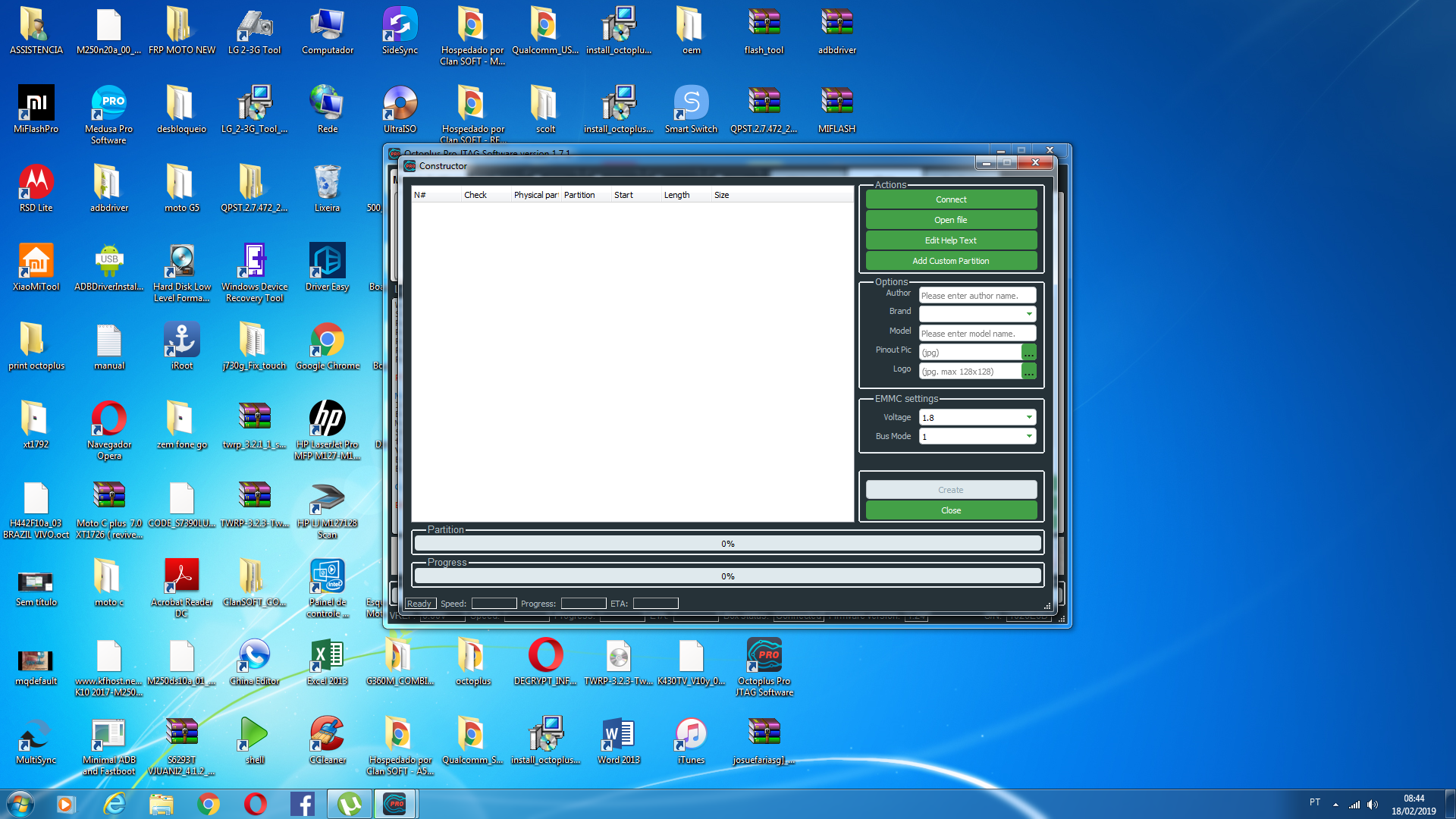Open Driver Easy desktop icon
This screenshot has width=1456, height=819.
[327, 268]
